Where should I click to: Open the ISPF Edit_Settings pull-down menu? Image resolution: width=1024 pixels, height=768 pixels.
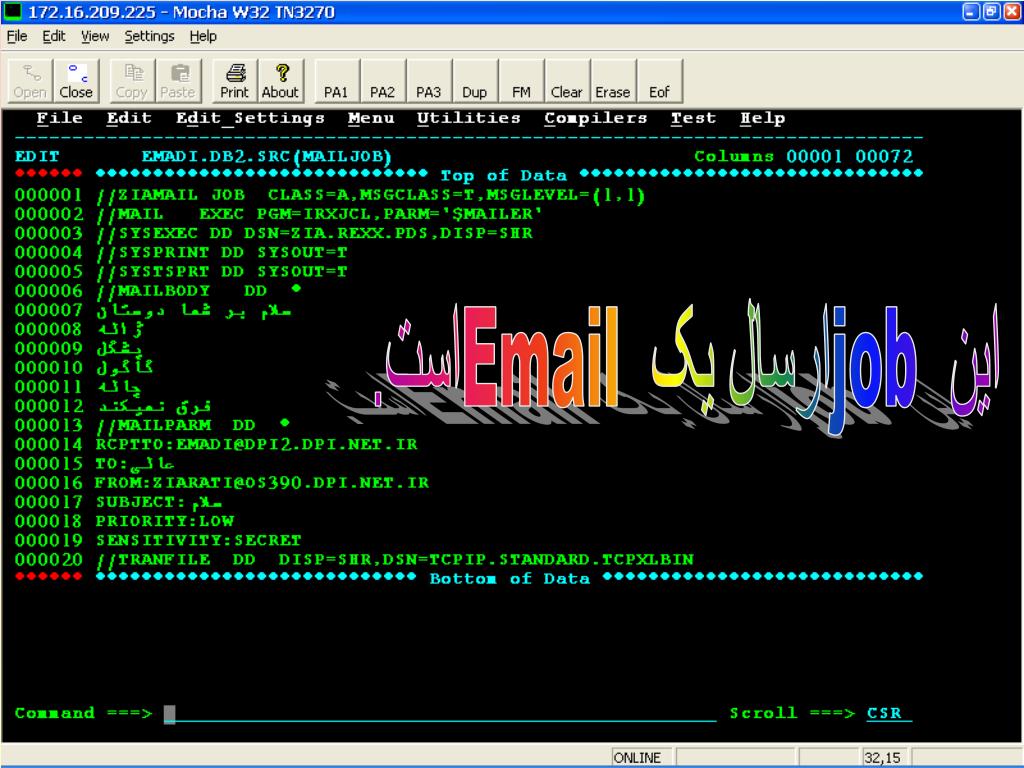[x=250, y=118]
